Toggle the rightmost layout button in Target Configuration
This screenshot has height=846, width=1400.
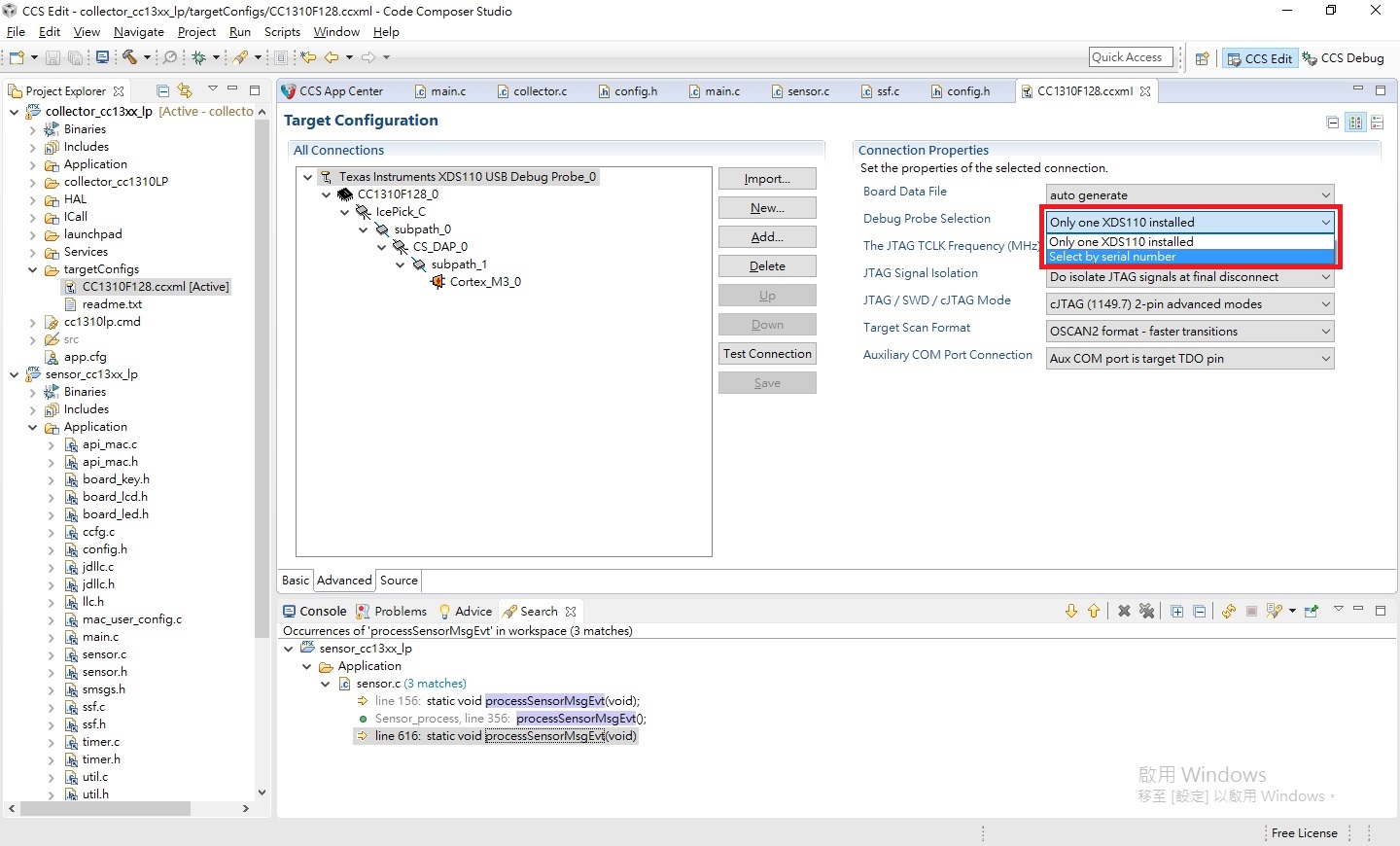coord(1377,123)
